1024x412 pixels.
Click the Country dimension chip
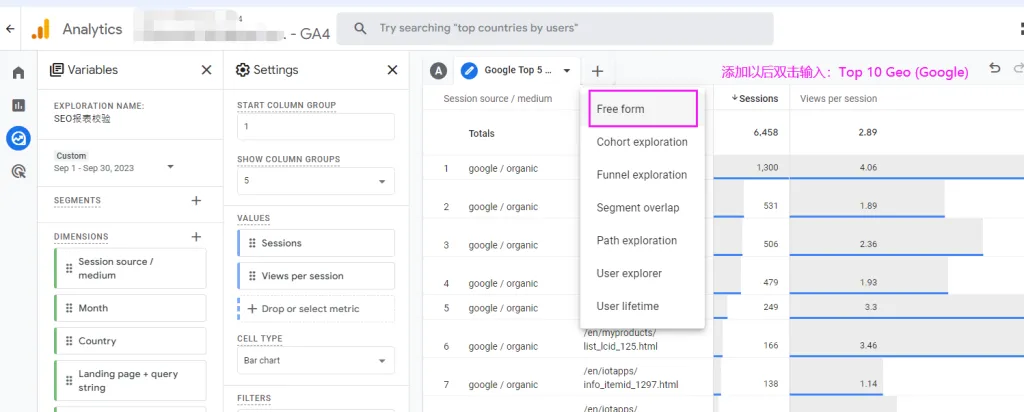130,341
